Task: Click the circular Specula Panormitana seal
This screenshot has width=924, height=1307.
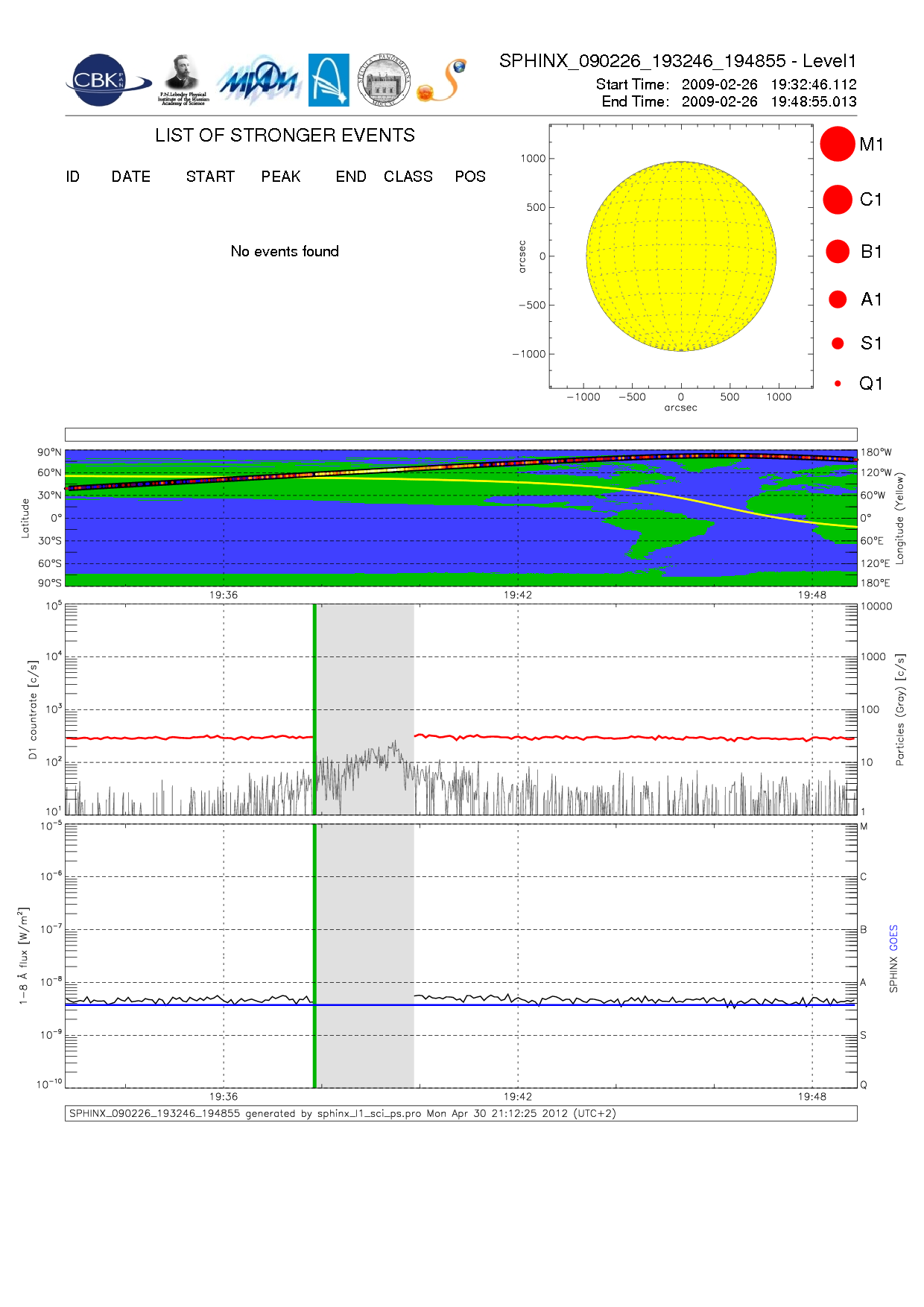Action: pos(384,80)
